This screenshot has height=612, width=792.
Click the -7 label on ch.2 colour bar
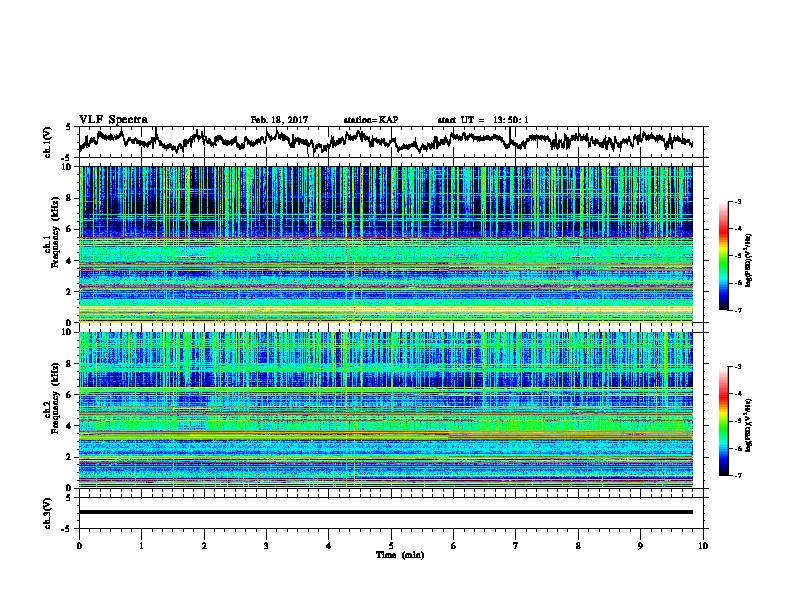pyautogui.click(x=737, y=475)
